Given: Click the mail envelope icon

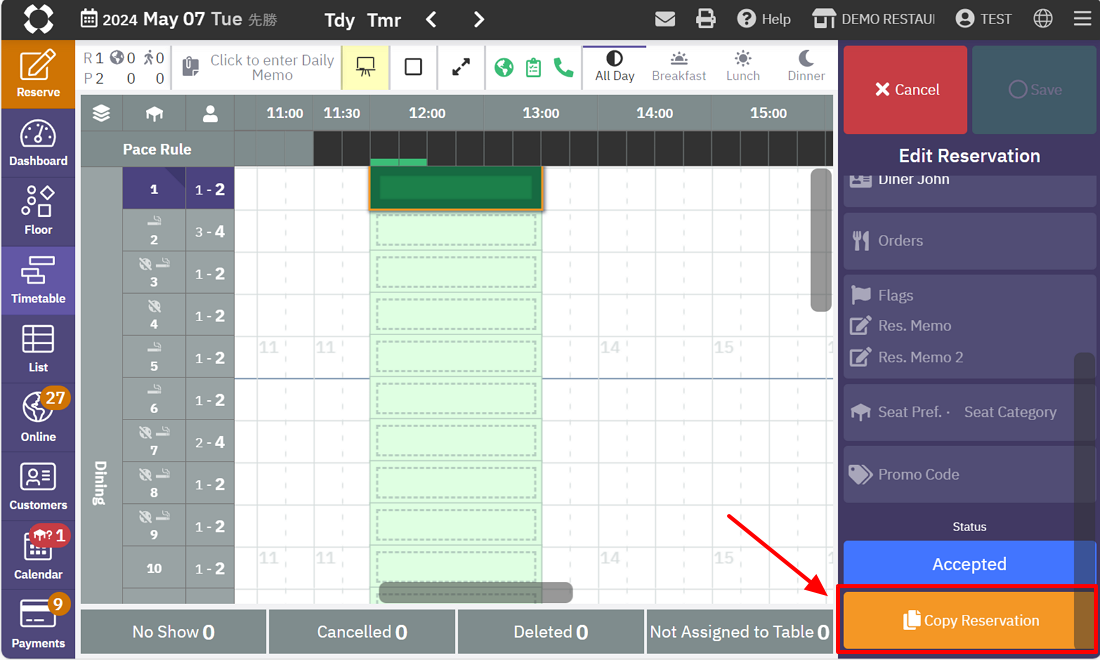Looking at the screenshot, I should [665, 19].
